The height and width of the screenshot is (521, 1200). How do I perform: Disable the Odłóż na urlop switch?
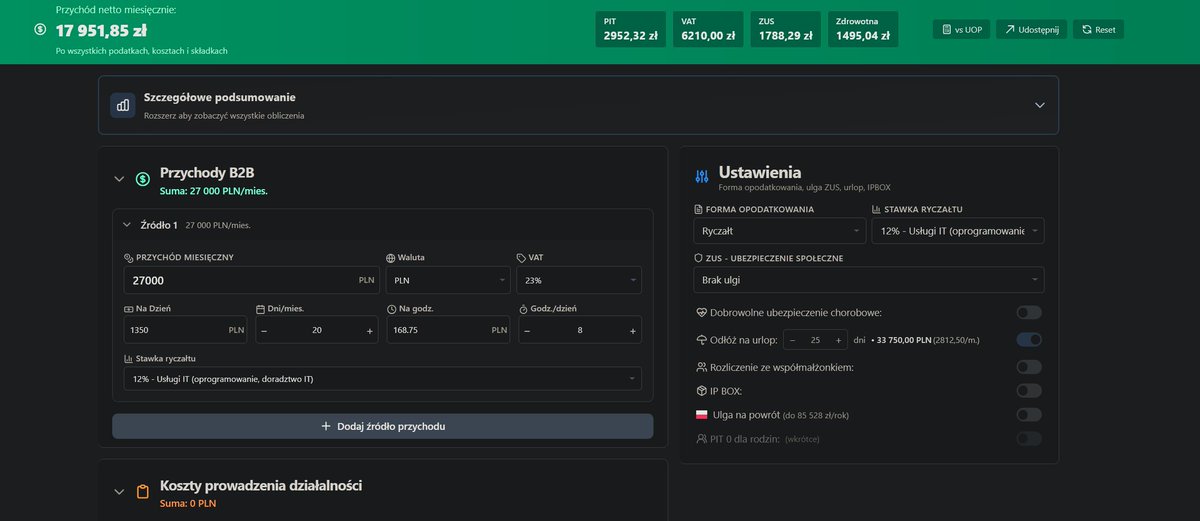(1029, 340)
